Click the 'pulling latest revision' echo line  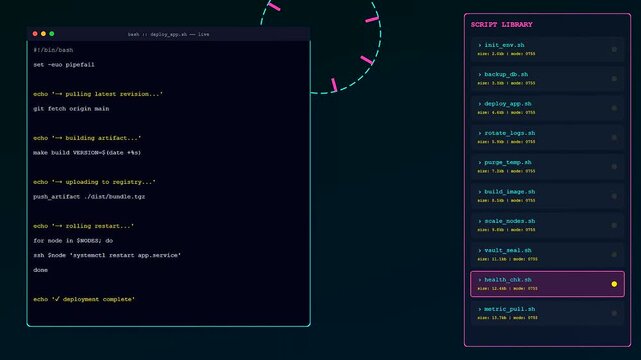(98, 94)
